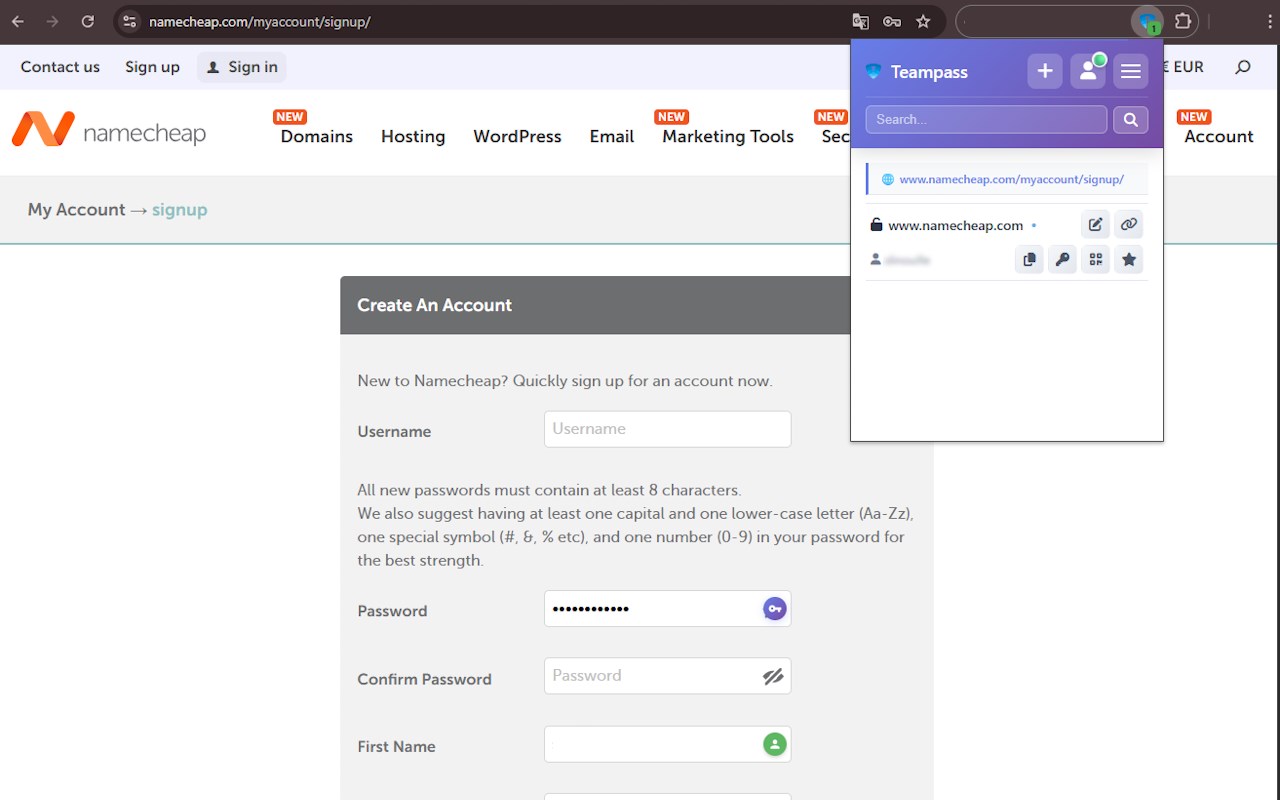Open the Domains menu

(316, 136)
